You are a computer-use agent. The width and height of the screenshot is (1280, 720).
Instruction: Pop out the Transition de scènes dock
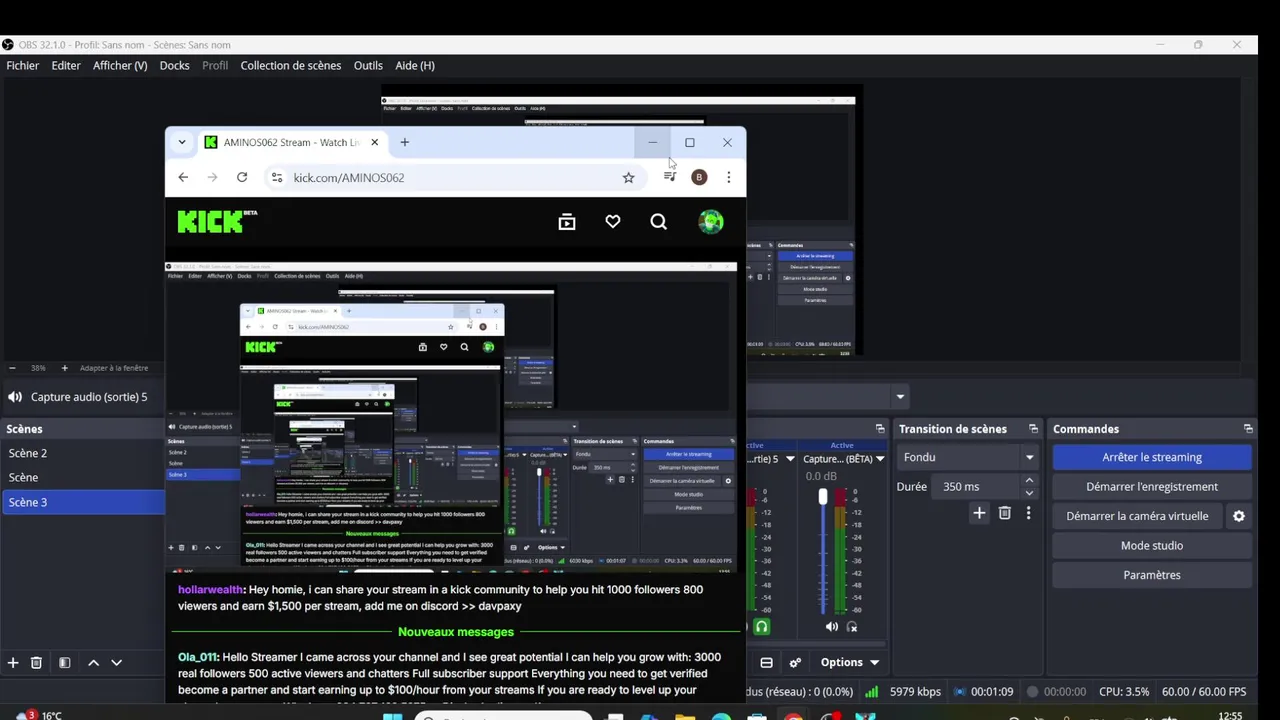point(1035,429)
